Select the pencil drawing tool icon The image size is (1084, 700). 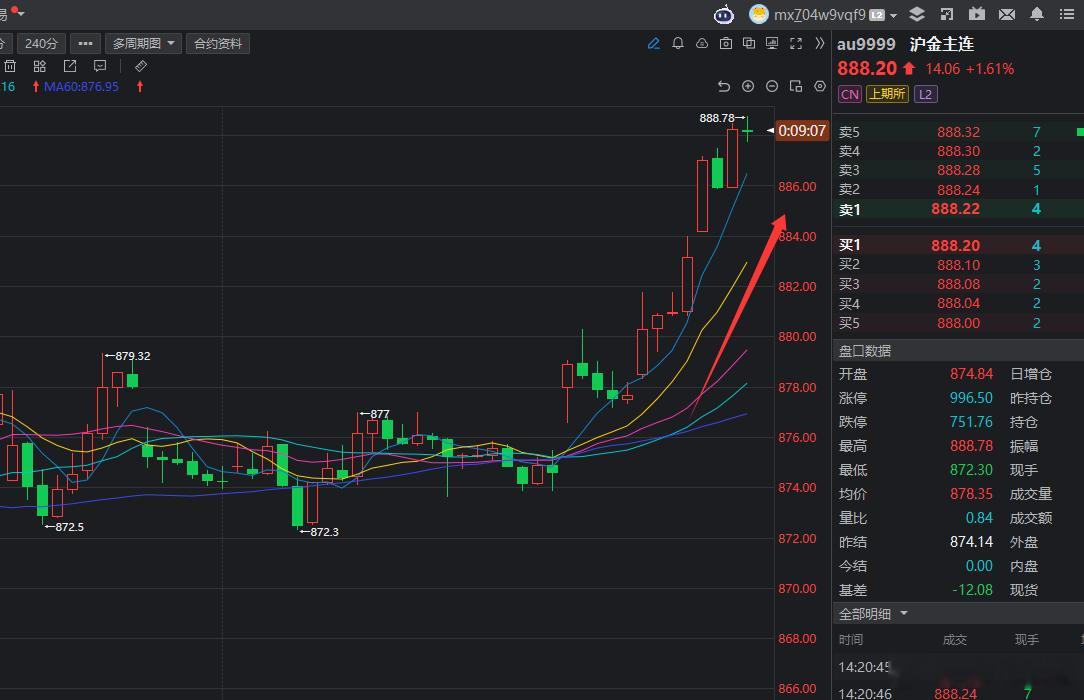(653, 44)
